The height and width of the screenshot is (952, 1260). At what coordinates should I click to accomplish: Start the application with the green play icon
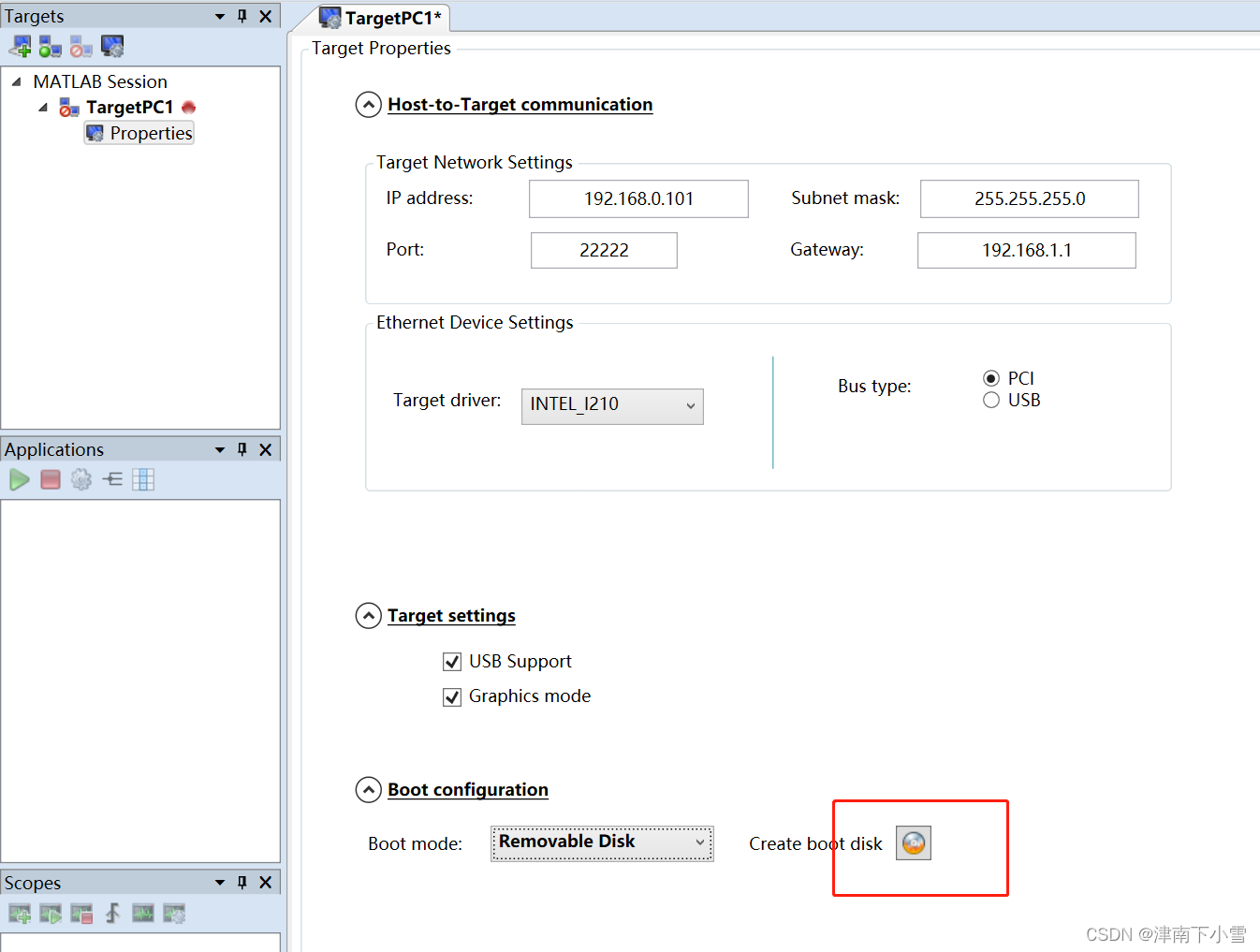[19, 479]
